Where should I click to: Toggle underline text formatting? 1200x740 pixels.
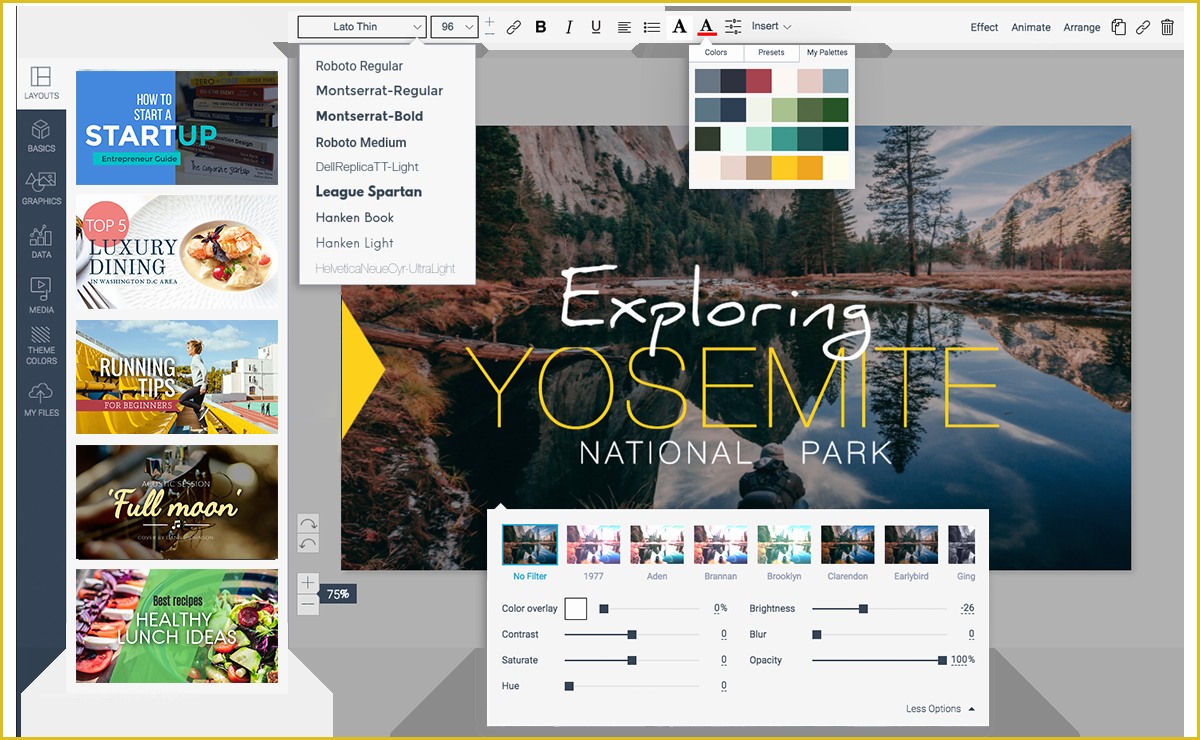(x=596, y=27)
